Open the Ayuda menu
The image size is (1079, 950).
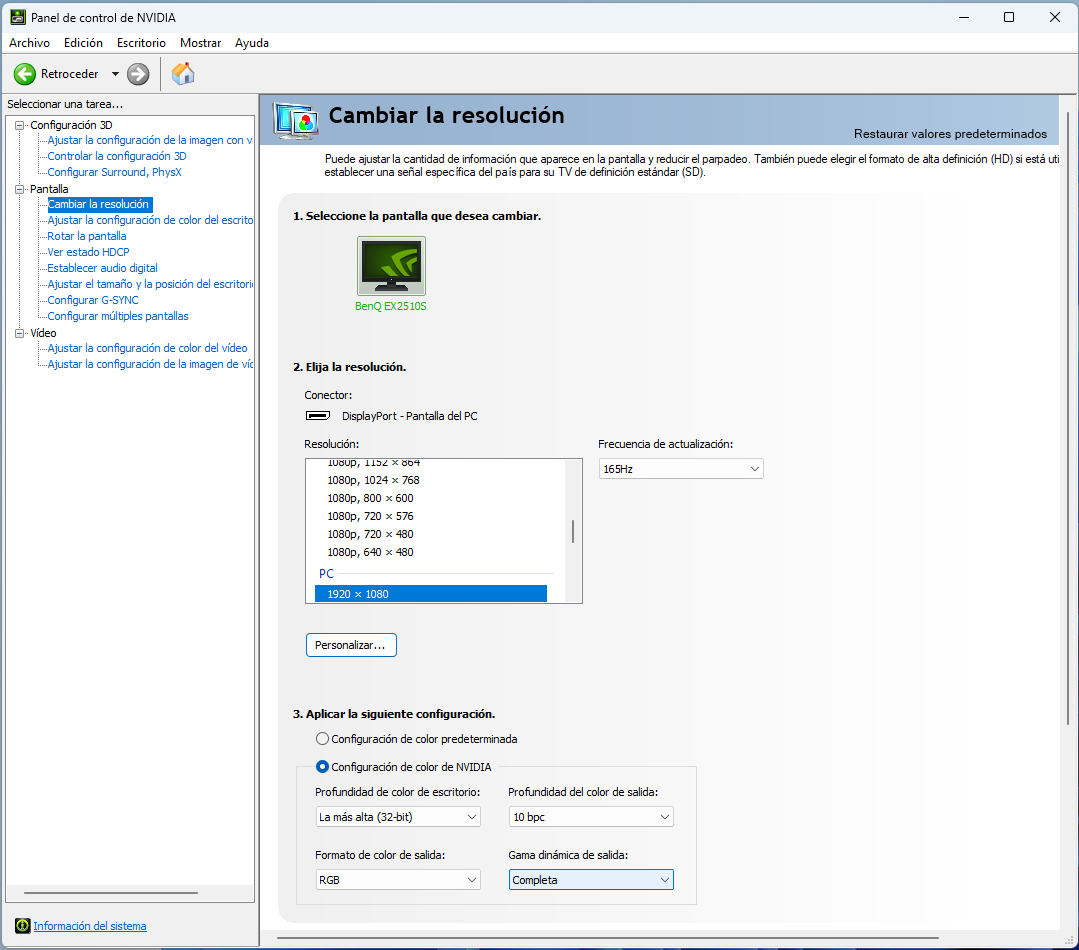pos(252,43)
